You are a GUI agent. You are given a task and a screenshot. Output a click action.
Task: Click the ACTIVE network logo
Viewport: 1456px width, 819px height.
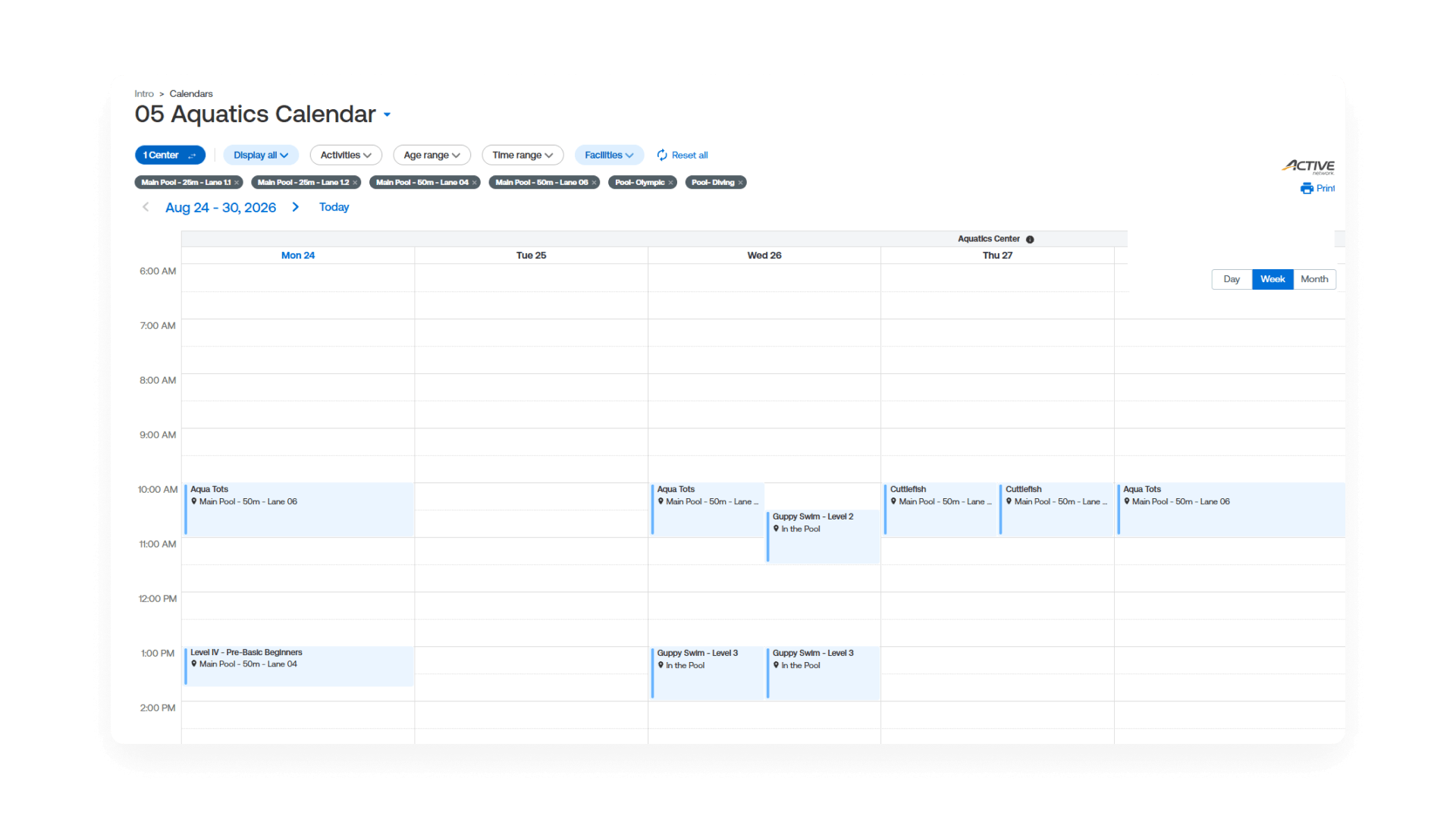point(1309,167)
